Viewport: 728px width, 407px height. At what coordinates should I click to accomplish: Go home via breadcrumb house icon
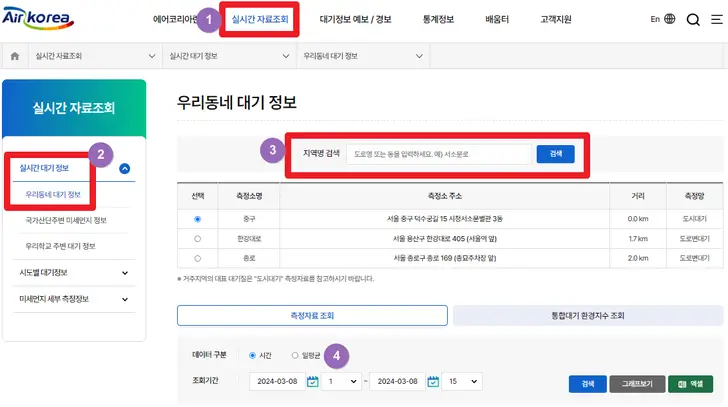15,56
